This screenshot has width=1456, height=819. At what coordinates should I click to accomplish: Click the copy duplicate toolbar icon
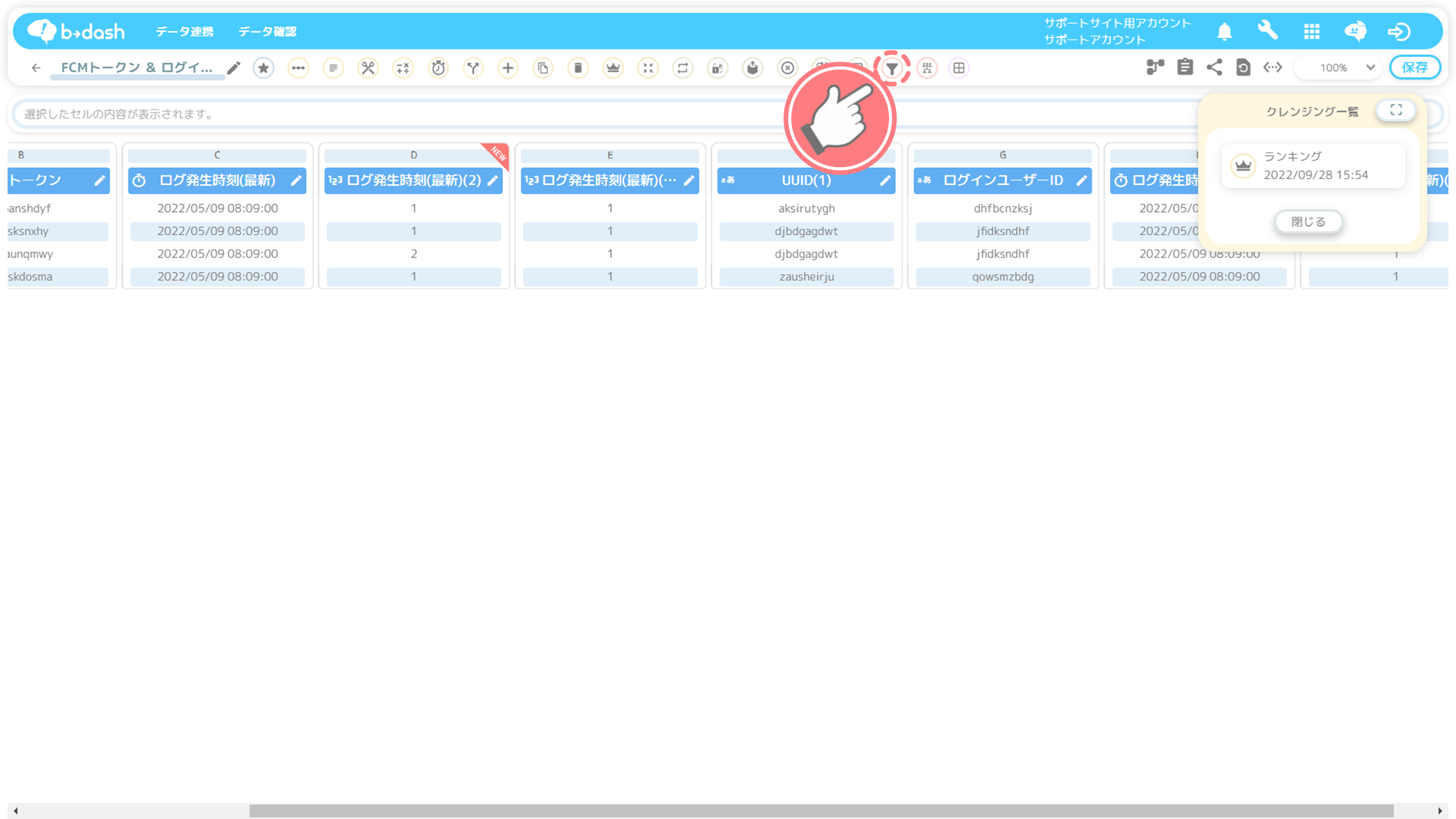point(543,68)
